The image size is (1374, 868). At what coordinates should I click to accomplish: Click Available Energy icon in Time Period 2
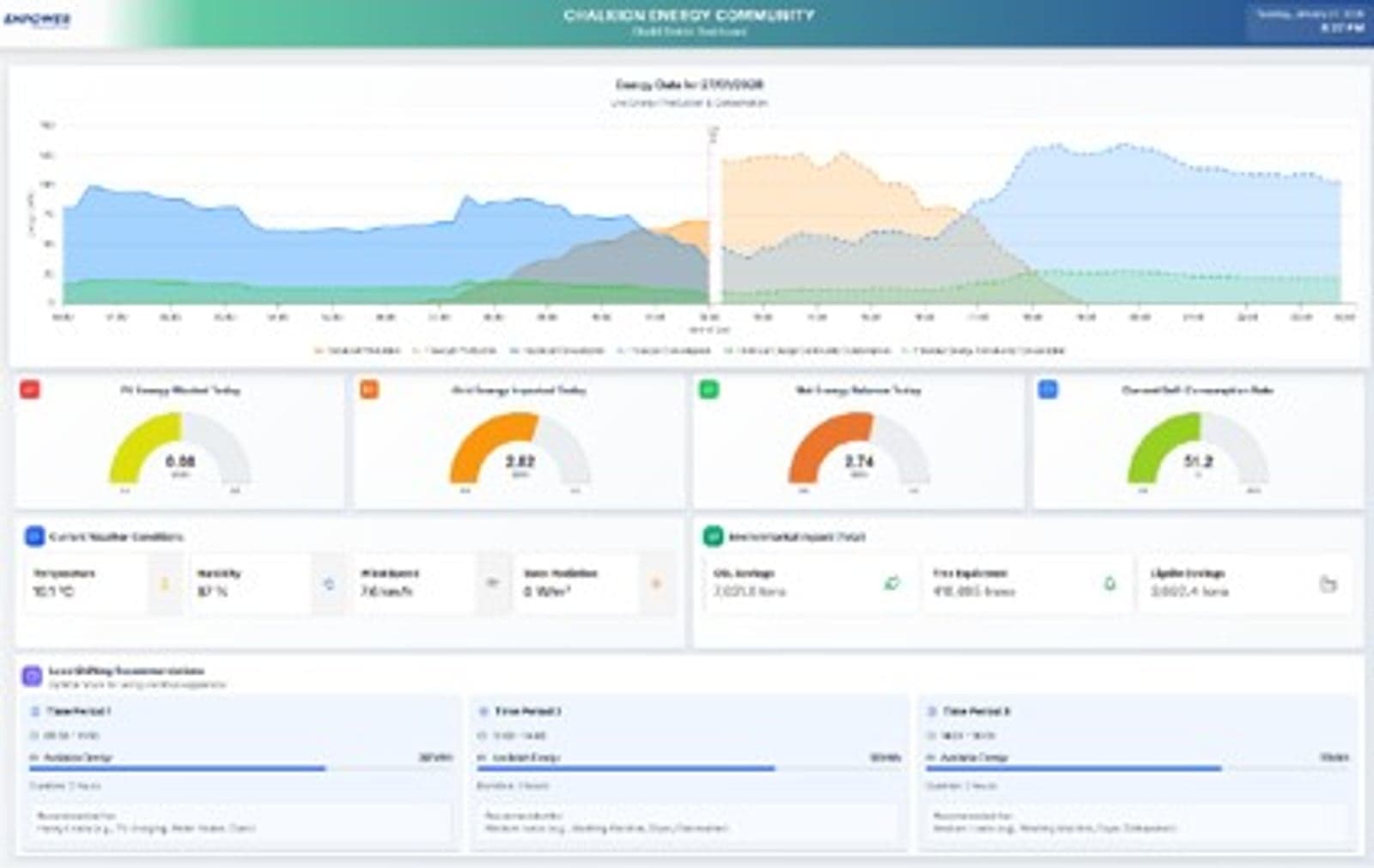click(483, 758)
